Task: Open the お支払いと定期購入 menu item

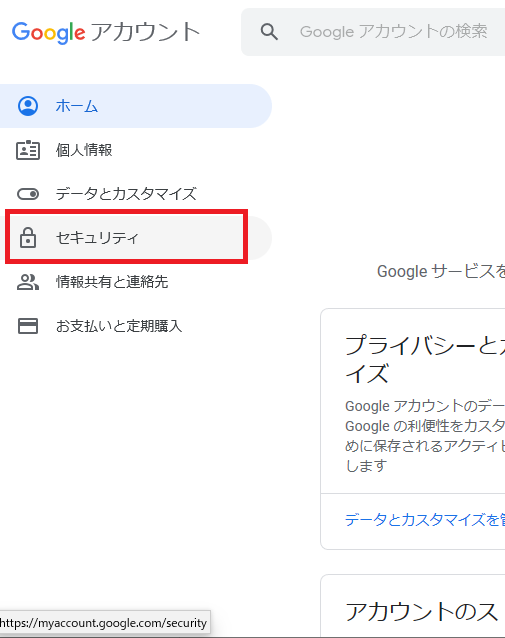Action: (136, 326)
